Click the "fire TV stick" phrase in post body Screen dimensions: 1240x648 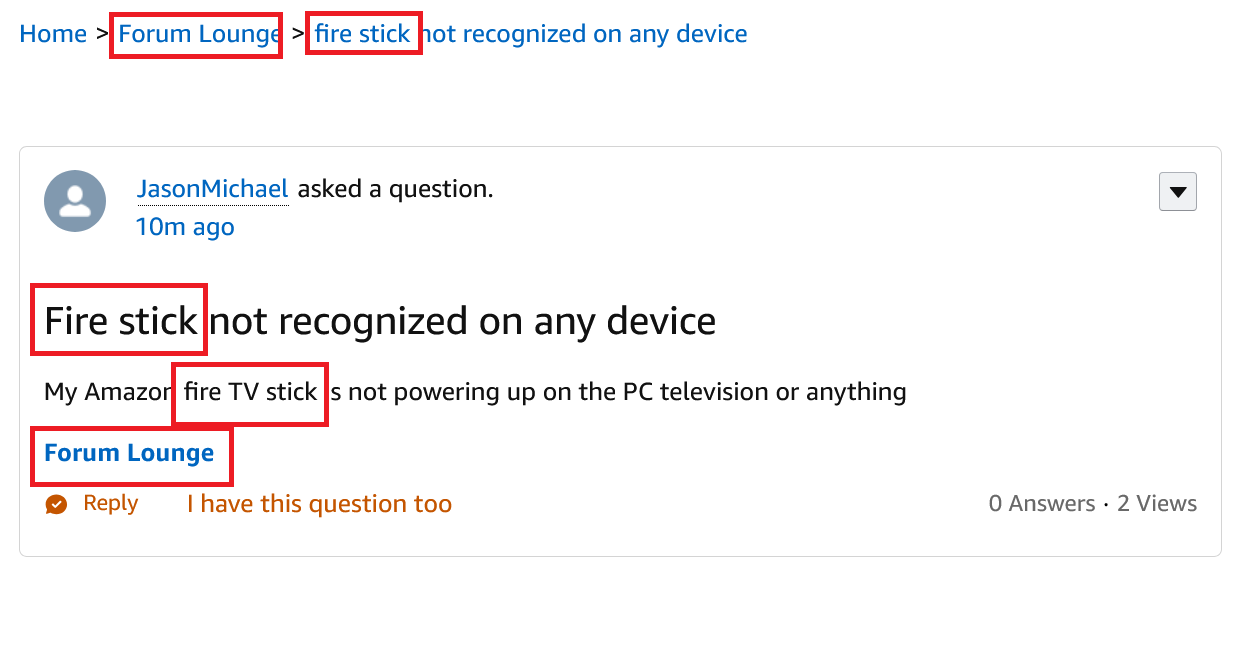pyautogui.click(x=250, y=392)
